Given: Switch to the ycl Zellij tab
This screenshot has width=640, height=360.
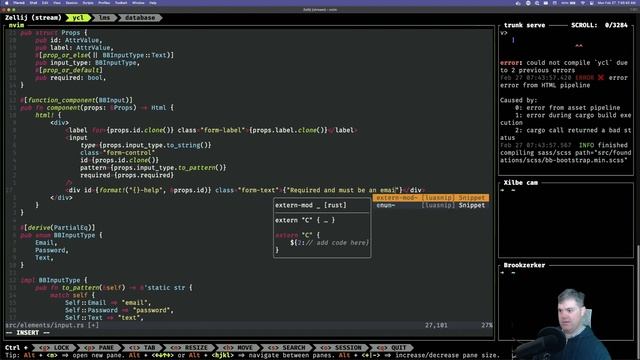Looking at the screenshot, I should [x=78, y=18].
